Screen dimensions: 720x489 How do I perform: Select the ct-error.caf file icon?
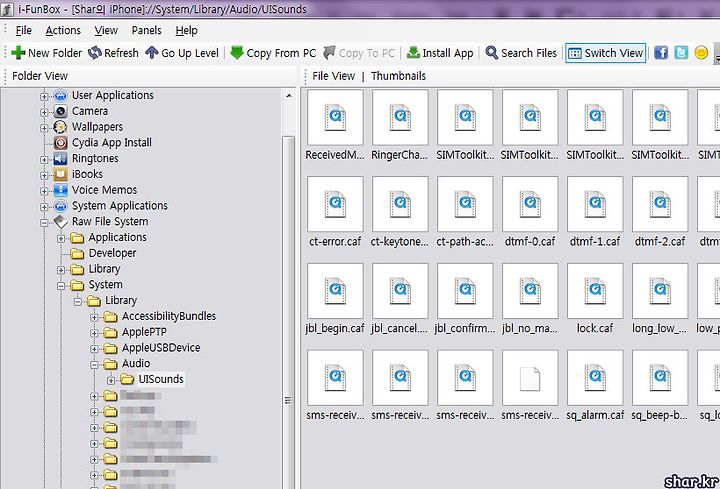click(335, 204)
